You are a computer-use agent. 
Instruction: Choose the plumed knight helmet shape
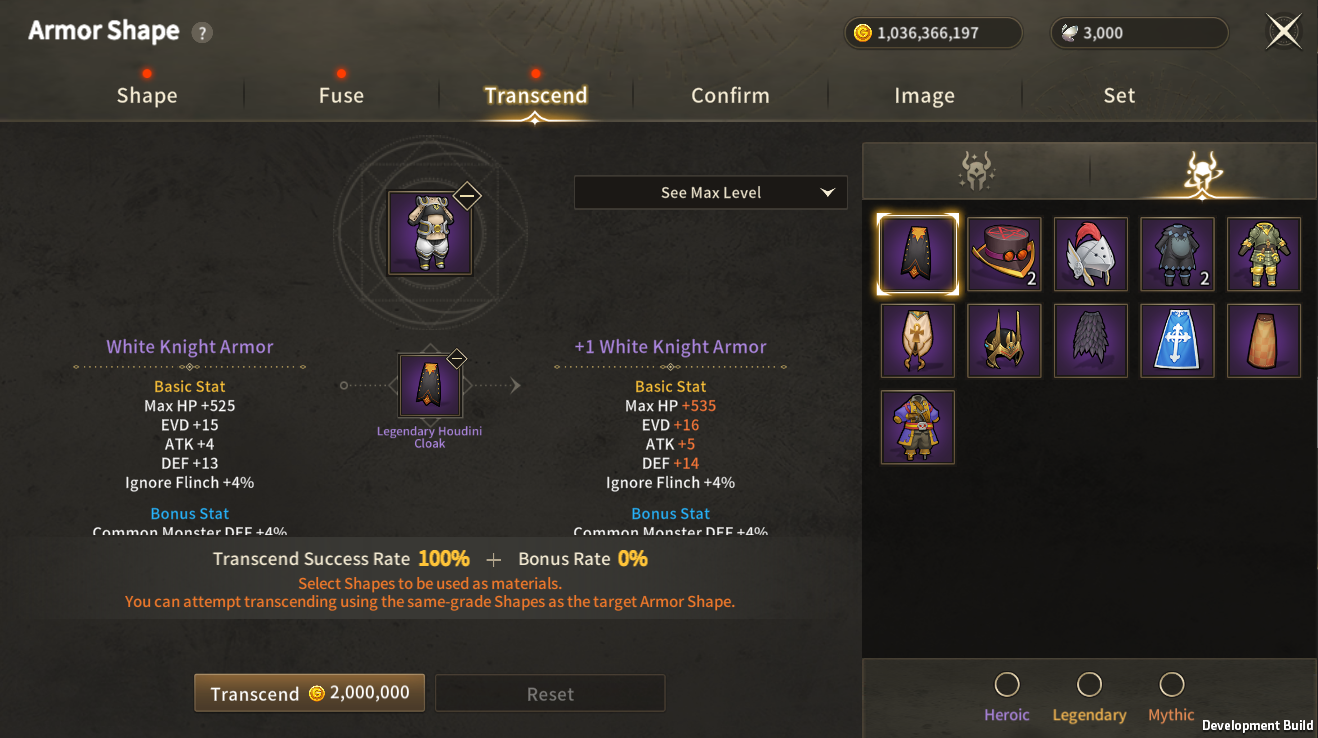pos(1091,254)
